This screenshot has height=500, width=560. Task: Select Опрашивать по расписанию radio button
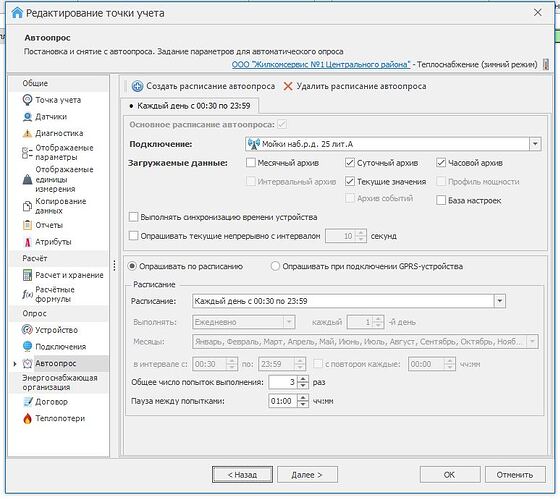(132, 266)
